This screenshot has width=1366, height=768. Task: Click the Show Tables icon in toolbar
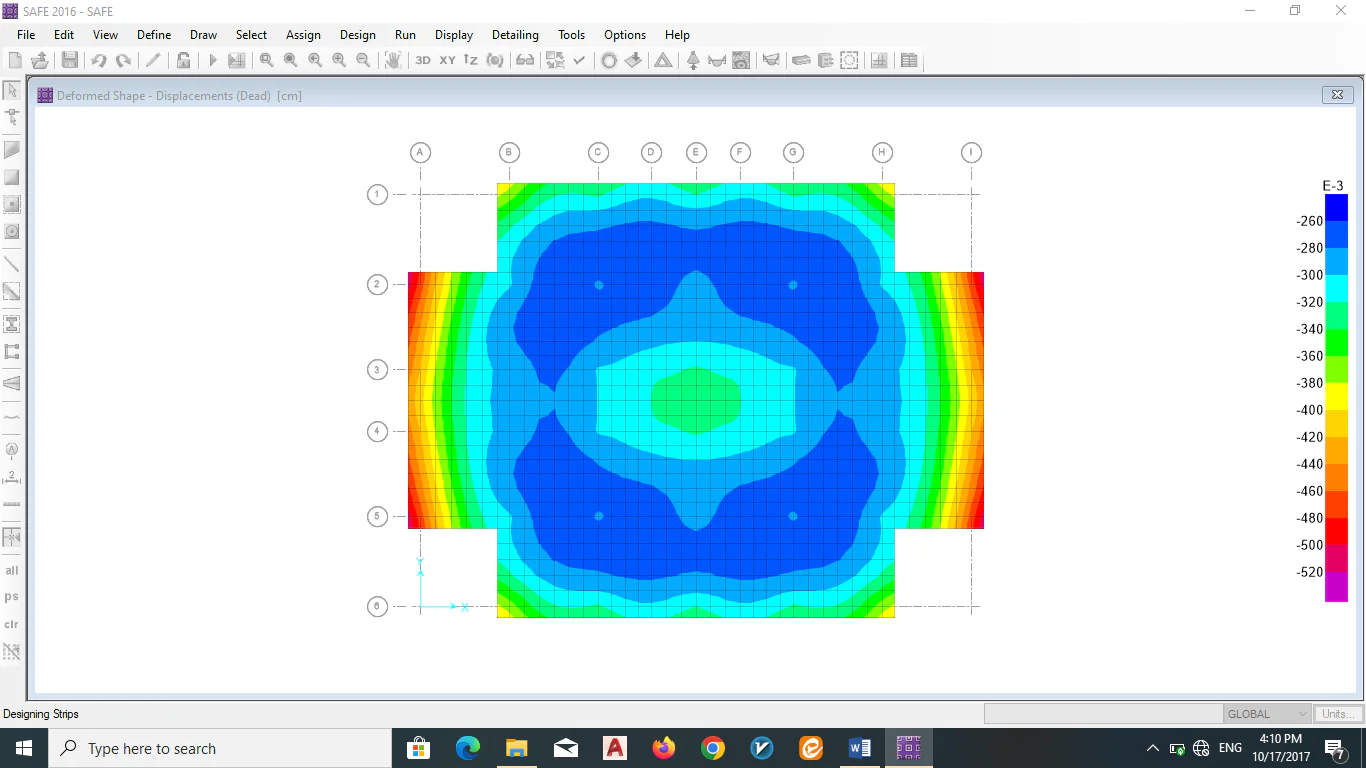909,61
